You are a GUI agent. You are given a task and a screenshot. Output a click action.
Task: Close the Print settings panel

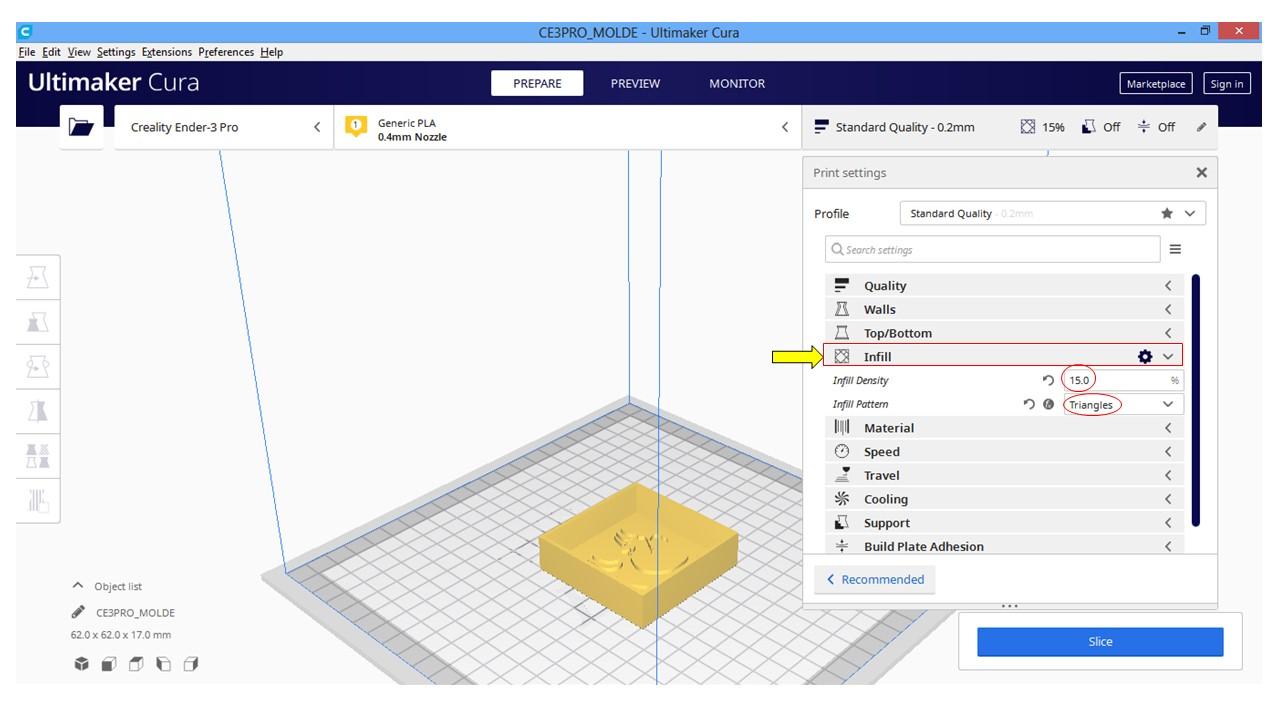[1201, 172]
